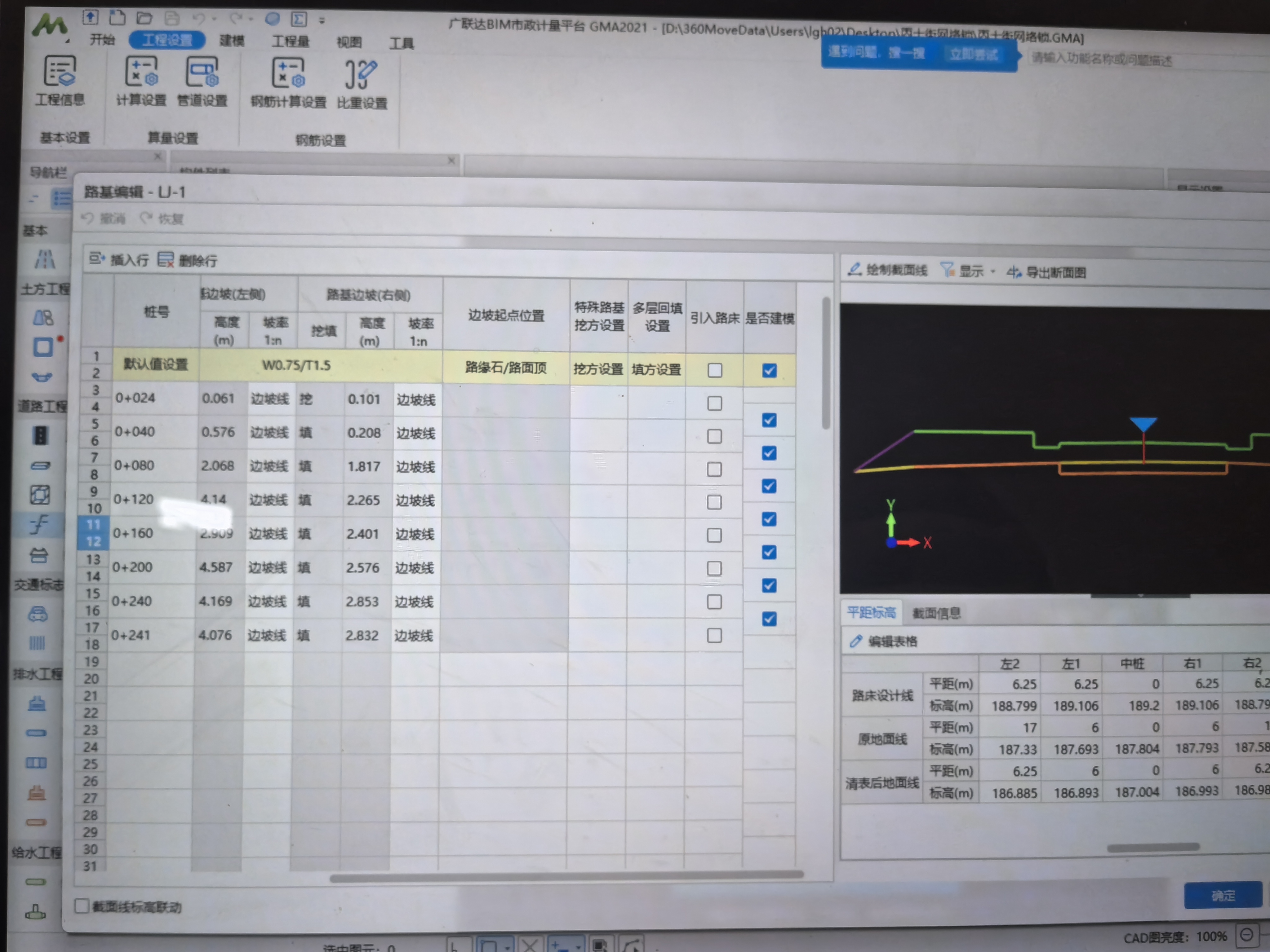Click 插入行 insert row button
Screen dimensions: 1270x952
119,260
